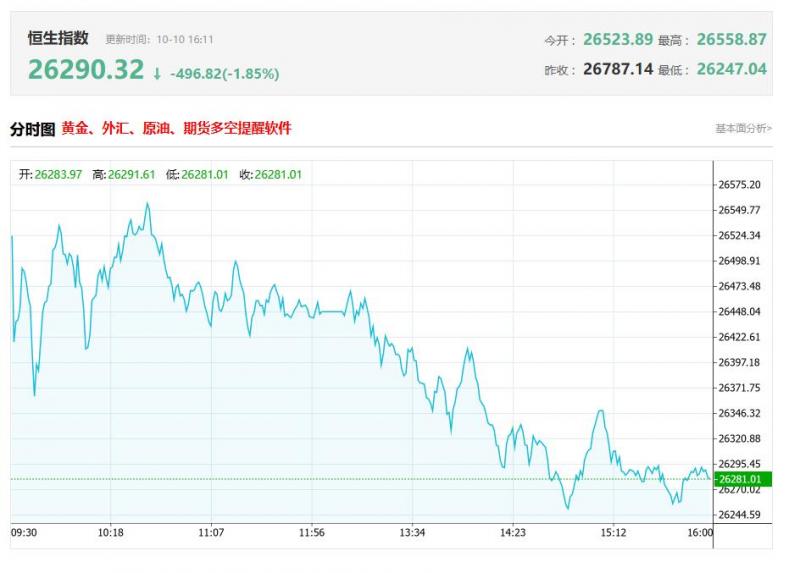Open the 基本面分析 link
800x573 pixels.
click(x=743, y=129)
